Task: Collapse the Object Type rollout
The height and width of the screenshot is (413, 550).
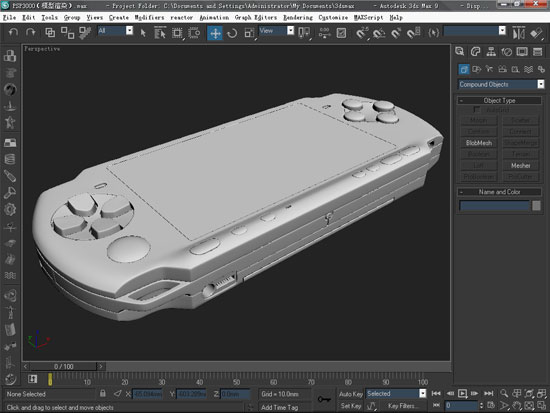Action: (499, 100)
